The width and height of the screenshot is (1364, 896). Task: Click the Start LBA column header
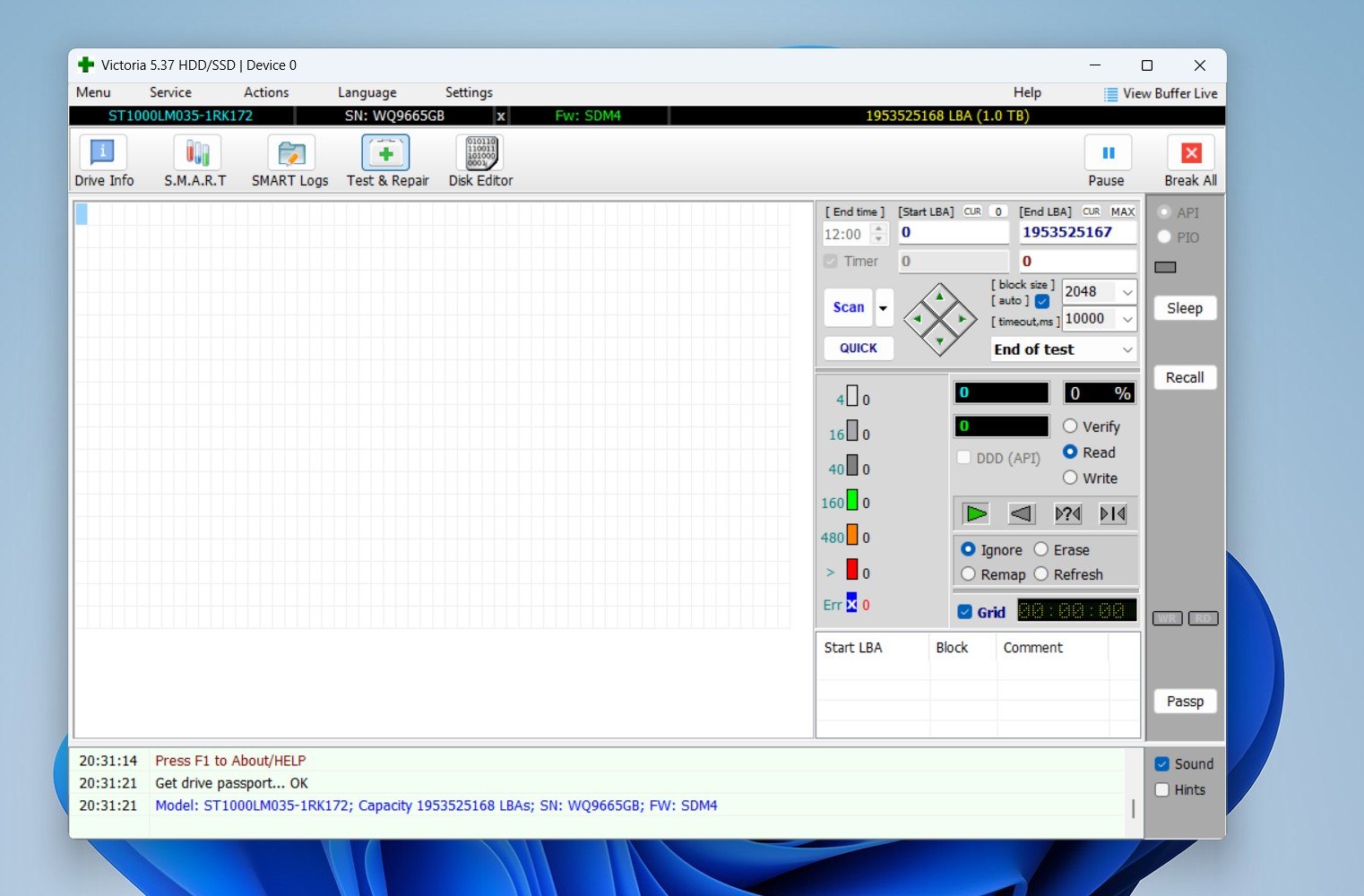pos(871,648)
